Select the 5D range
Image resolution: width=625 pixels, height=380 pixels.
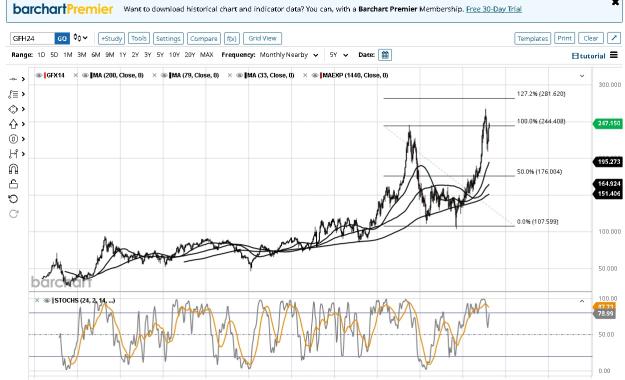click(54, 55)
